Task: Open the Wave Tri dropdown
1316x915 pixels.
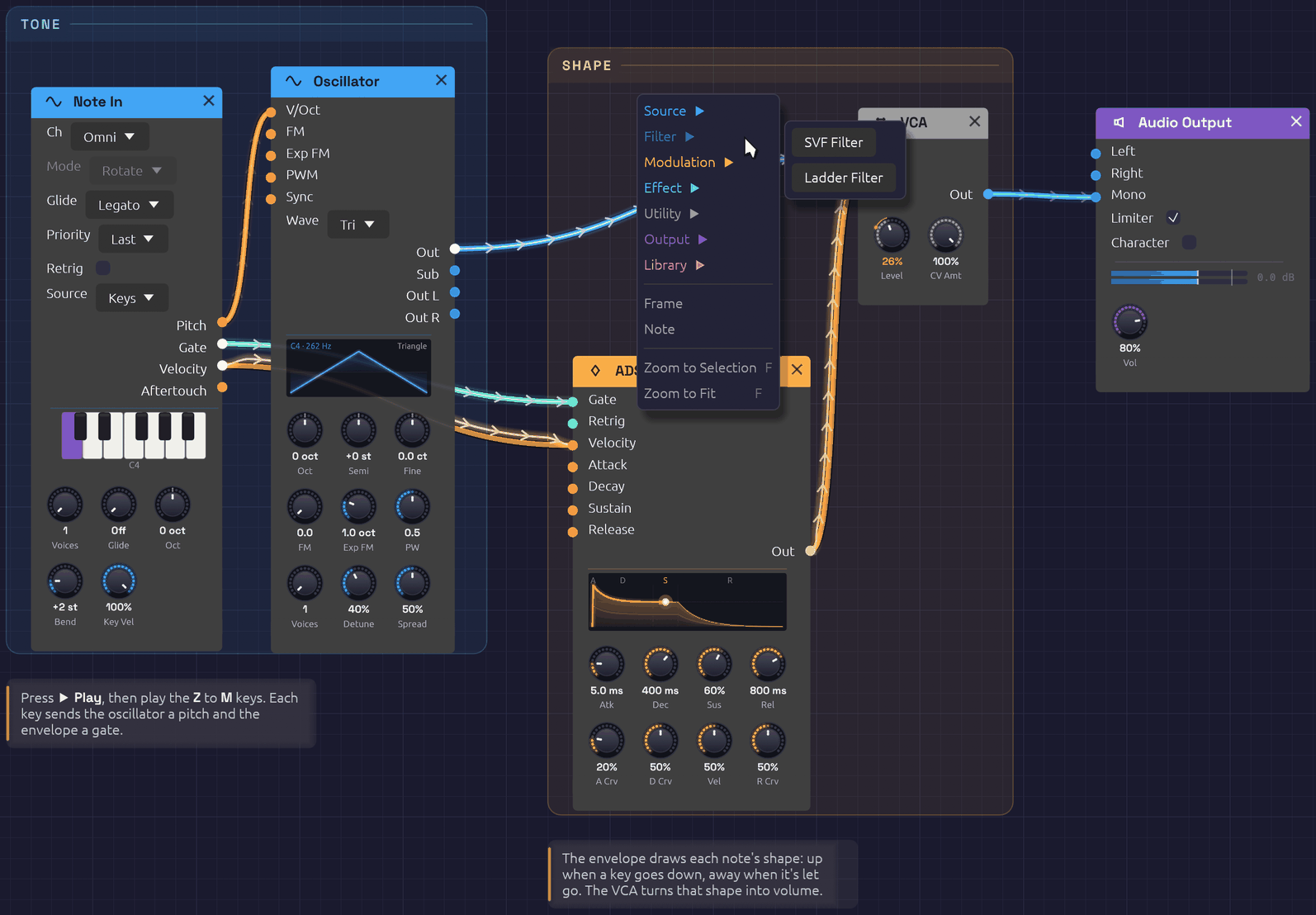Action: (x=357, y=225)
